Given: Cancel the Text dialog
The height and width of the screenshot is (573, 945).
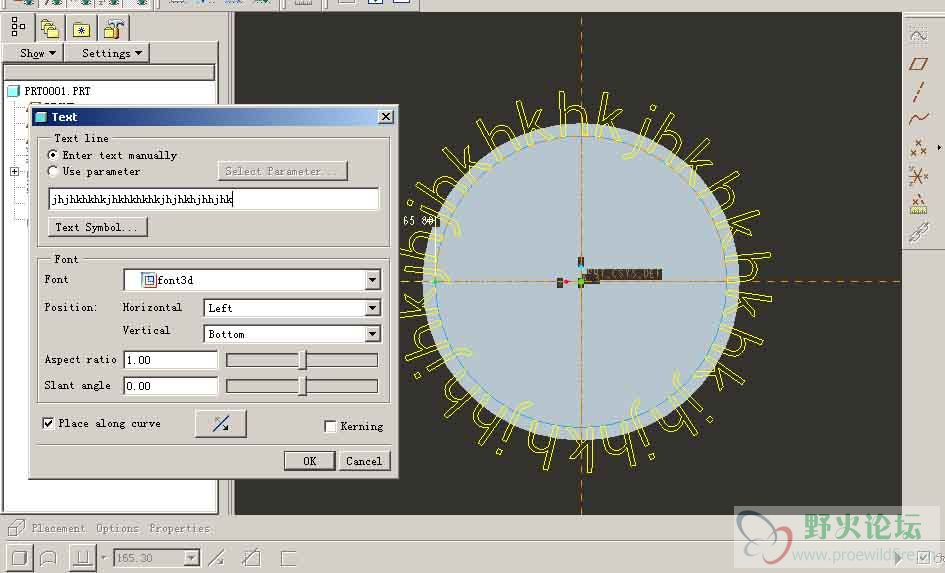Looking at the screenshot, I should [x=364, y=461].
